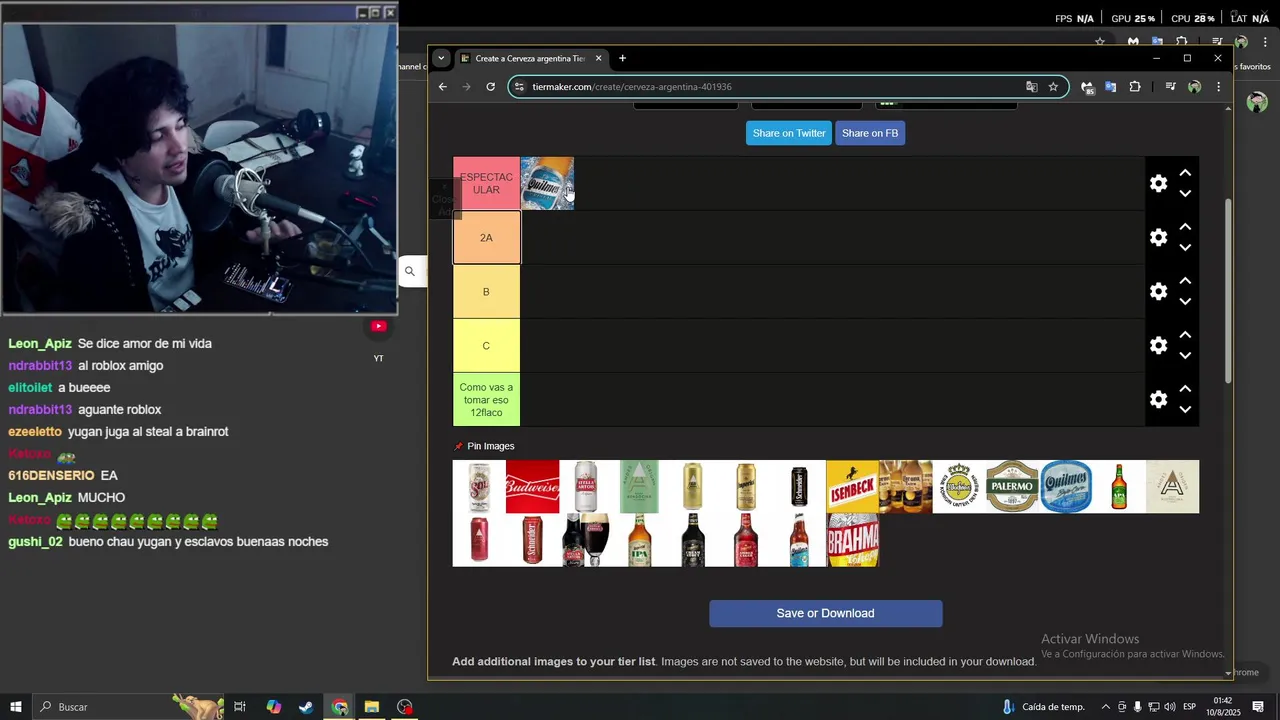Move B tier up with arrow
The image size is (1280, 720).
(x=1185, y=281)
